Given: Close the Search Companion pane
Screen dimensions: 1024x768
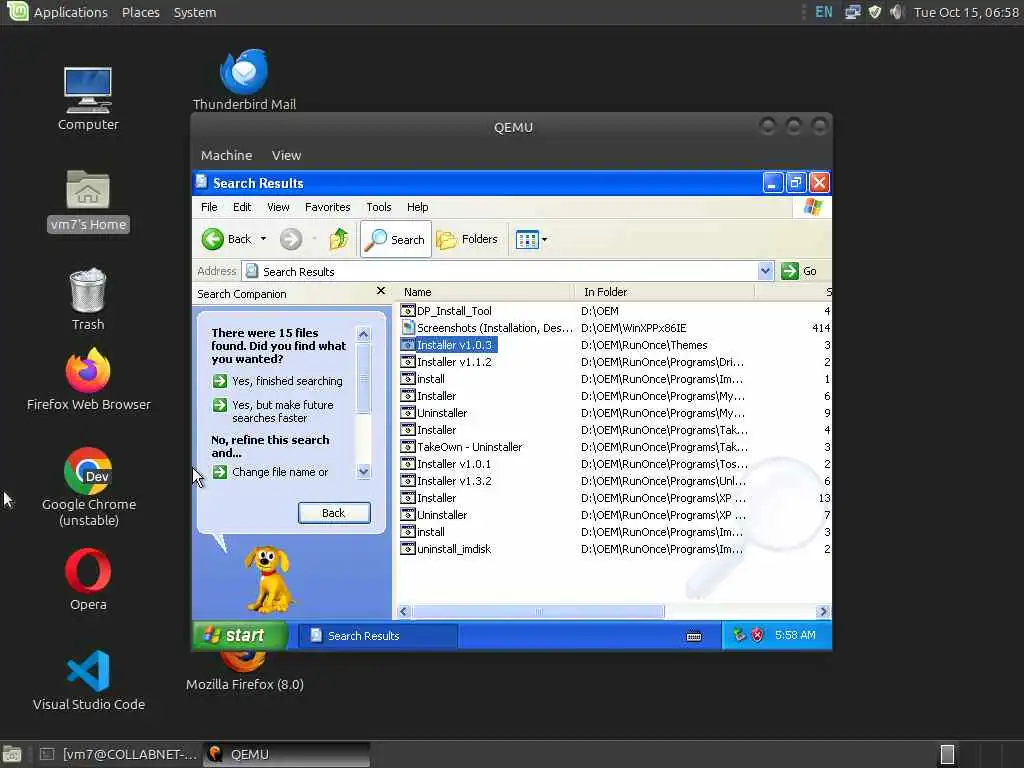Looking at the screenshot, I should pyautogui.click(x=381, y=291).
